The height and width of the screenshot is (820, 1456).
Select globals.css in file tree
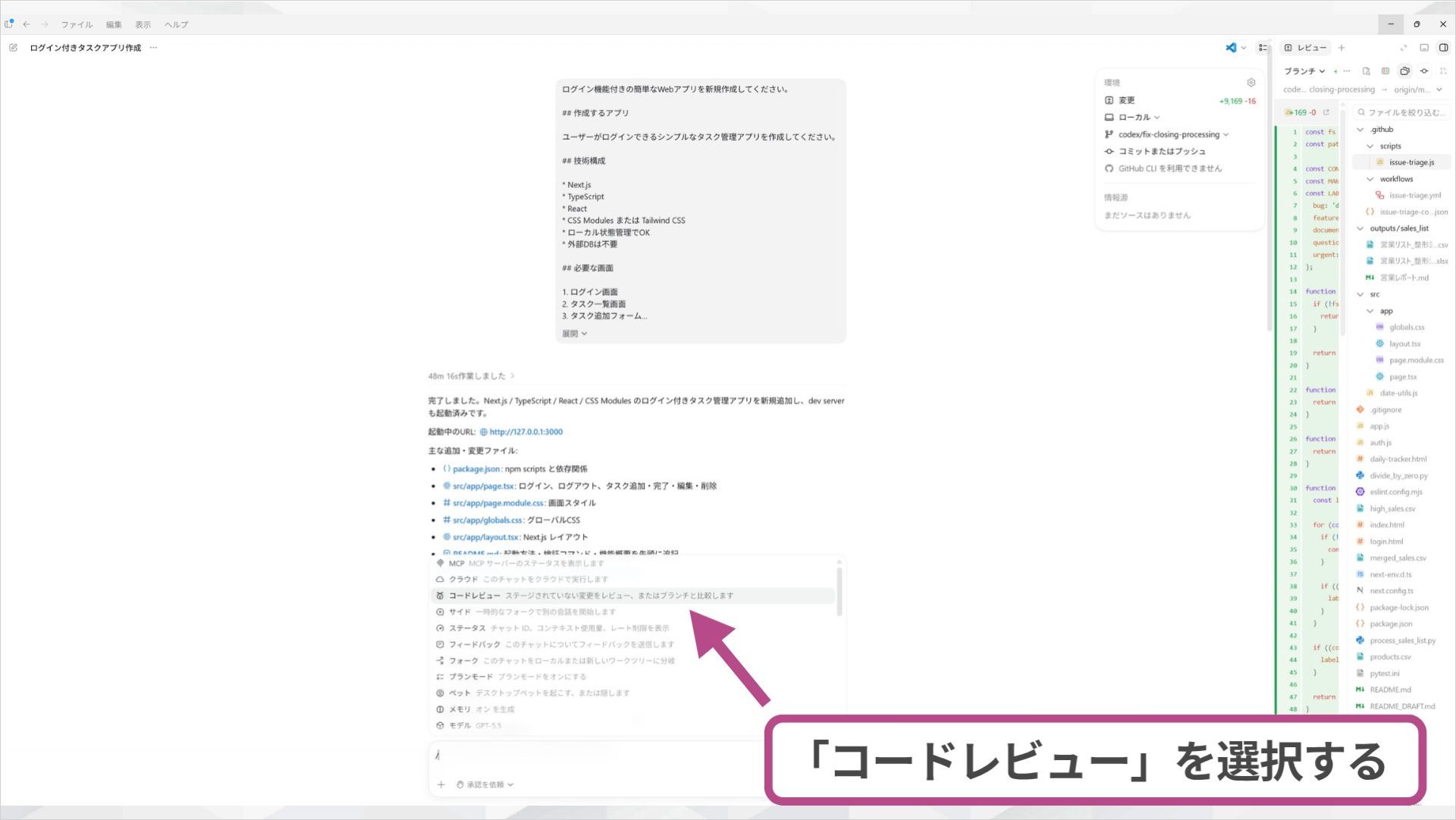(x=1401, y=328)
